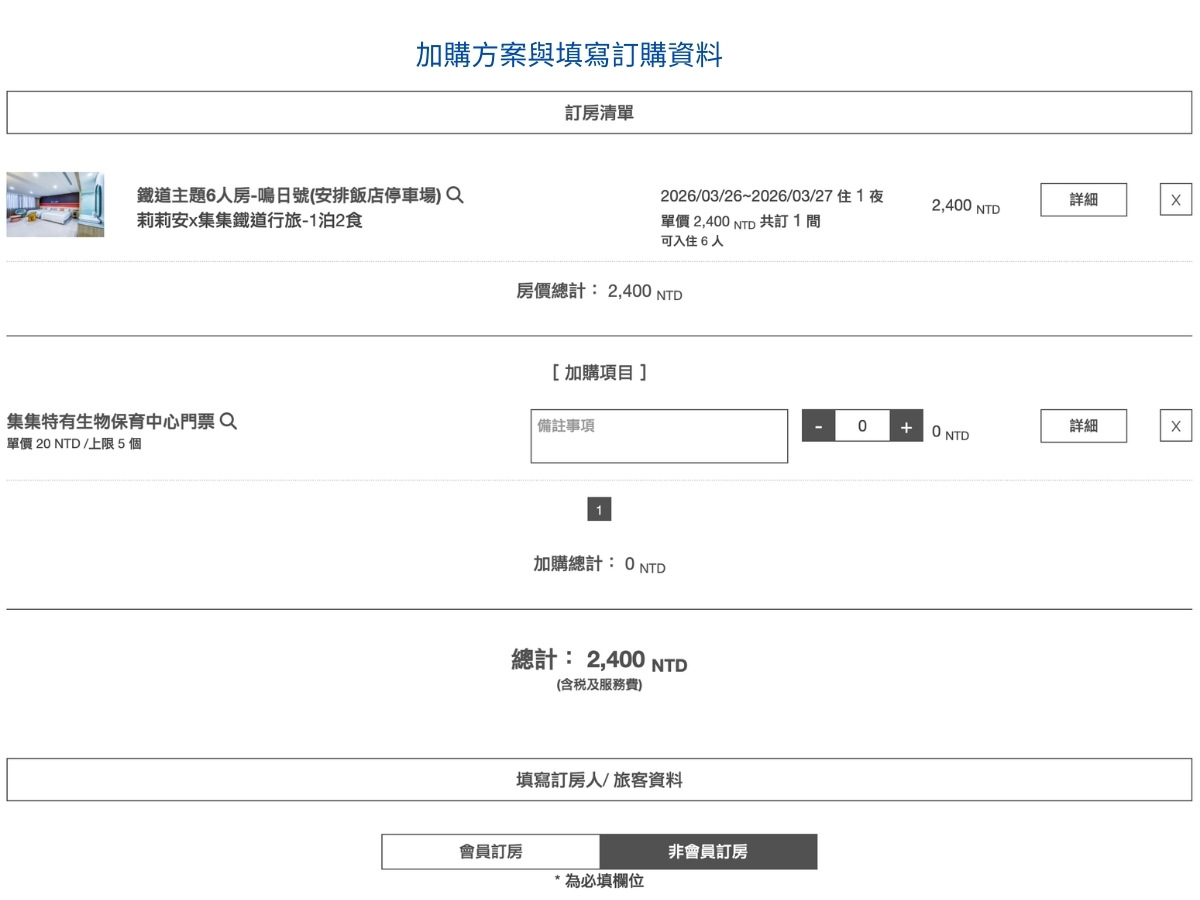
Task: Remove the conservation center ticket add-on via X
Action: tap(1175, 425)
